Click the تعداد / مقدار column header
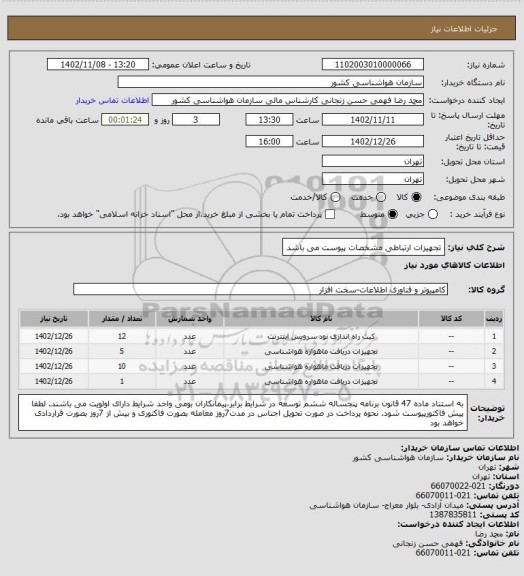The width and height of the screenshot is (524, 576). [x=122, y=319]
